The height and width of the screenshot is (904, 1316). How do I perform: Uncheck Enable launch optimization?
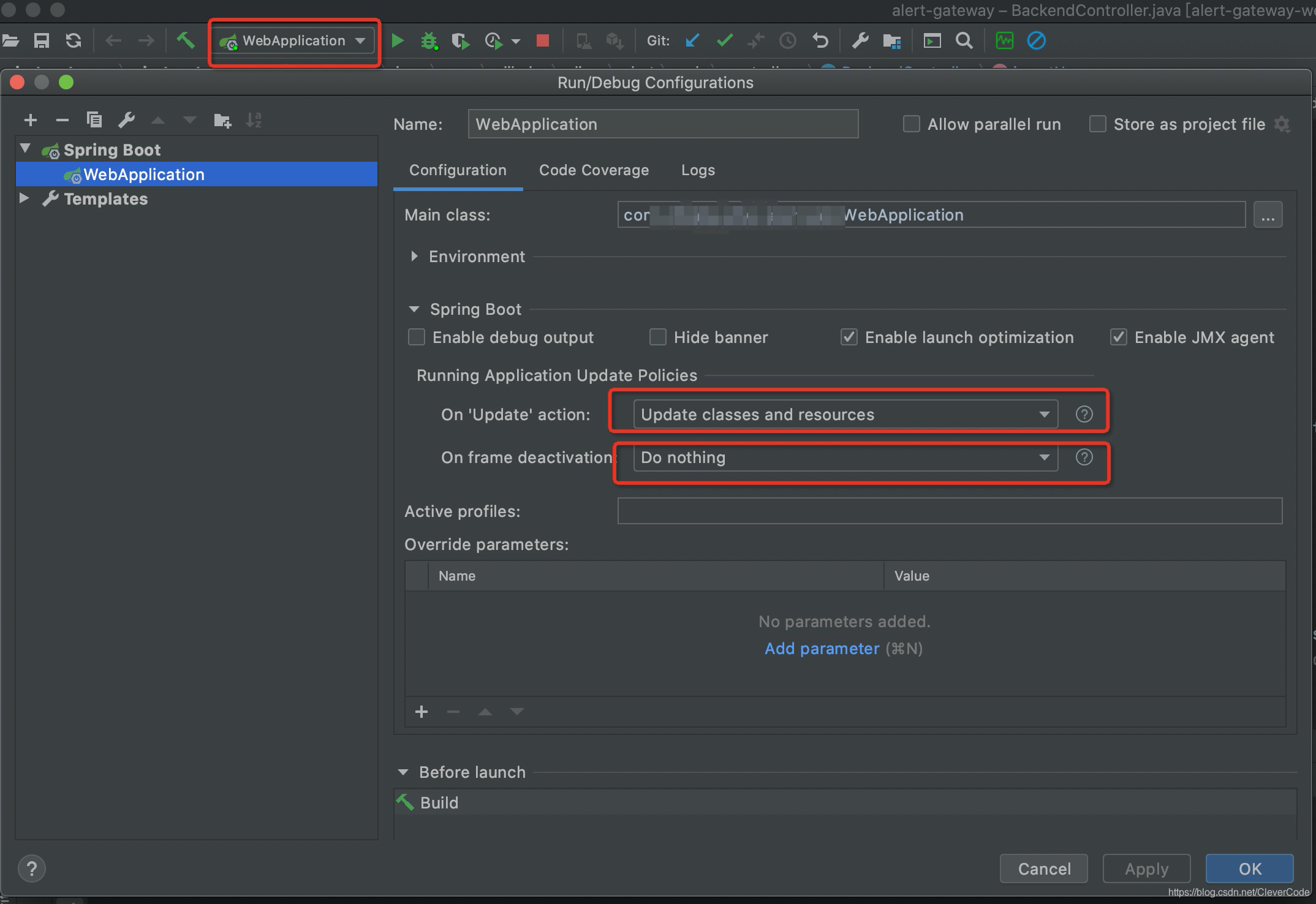(x=849, y=337)
